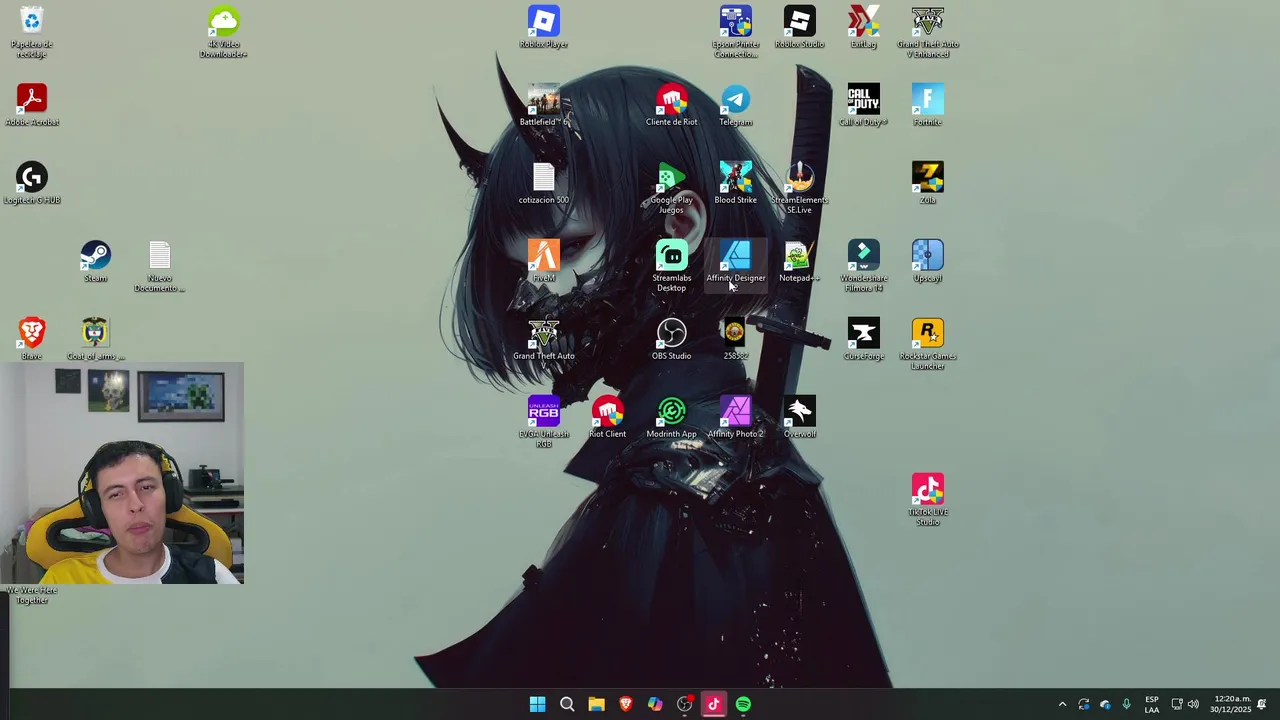Select the cotizacion 500 text file
1280x720 pixels.
pos(544,183)
